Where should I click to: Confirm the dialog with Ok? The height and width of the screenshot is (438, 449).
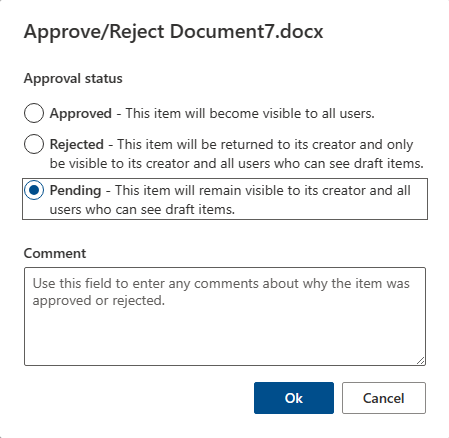[294, 398]
